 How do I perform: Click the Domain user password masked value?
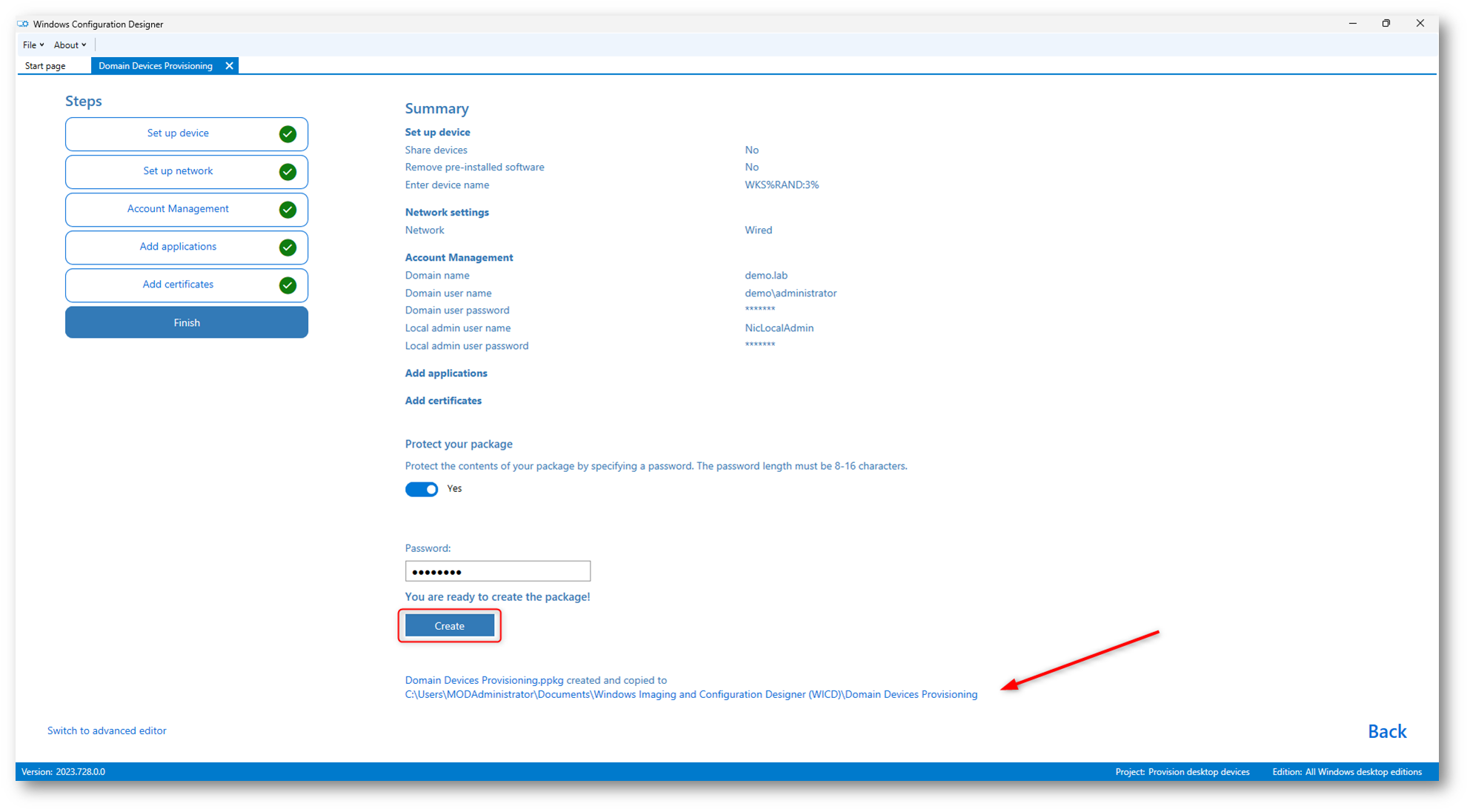tap(760, 310)
